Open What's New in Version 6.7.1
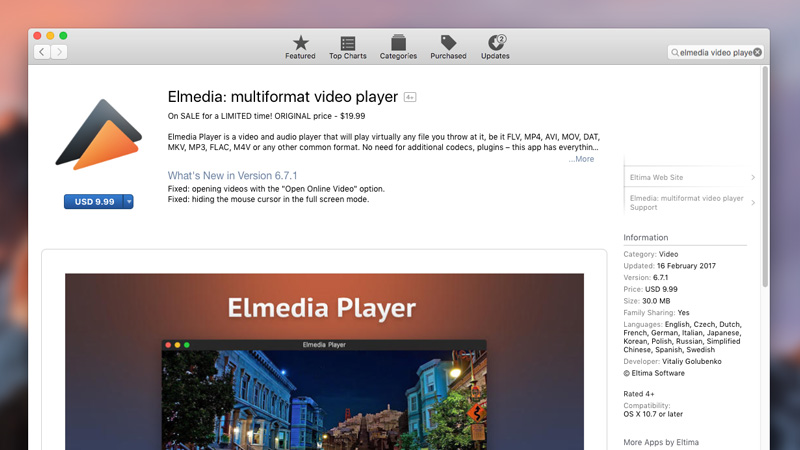 (232, 176)
